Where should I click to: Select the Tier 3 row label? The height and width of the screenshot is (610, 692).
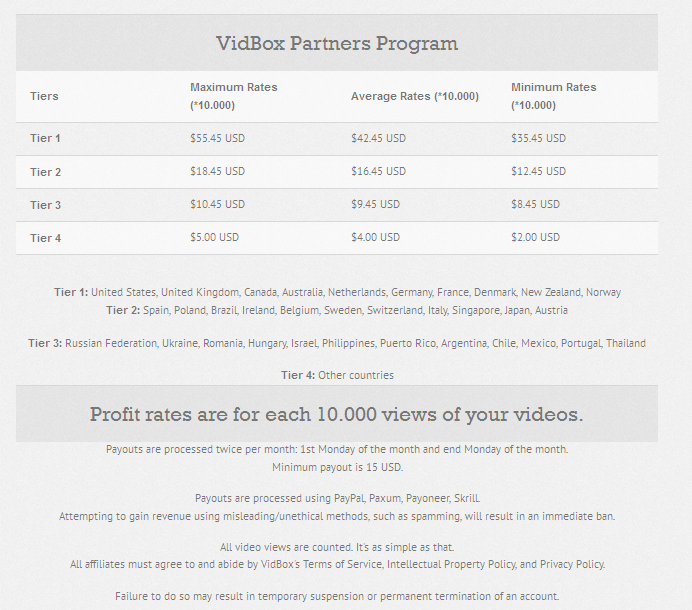pos(45,205)
